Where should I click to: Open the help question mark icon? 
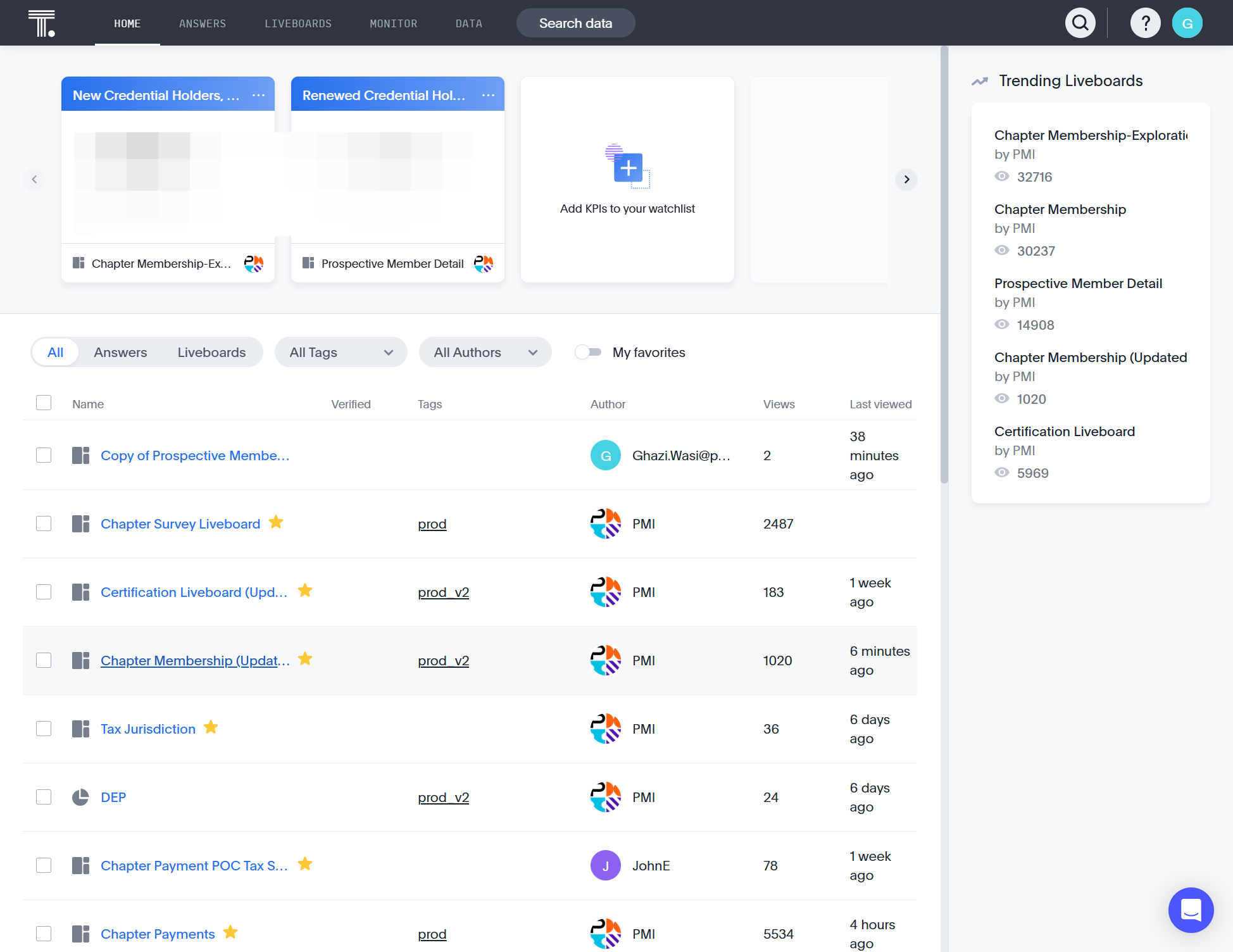pyautogui.click(x=1145, y=23)
